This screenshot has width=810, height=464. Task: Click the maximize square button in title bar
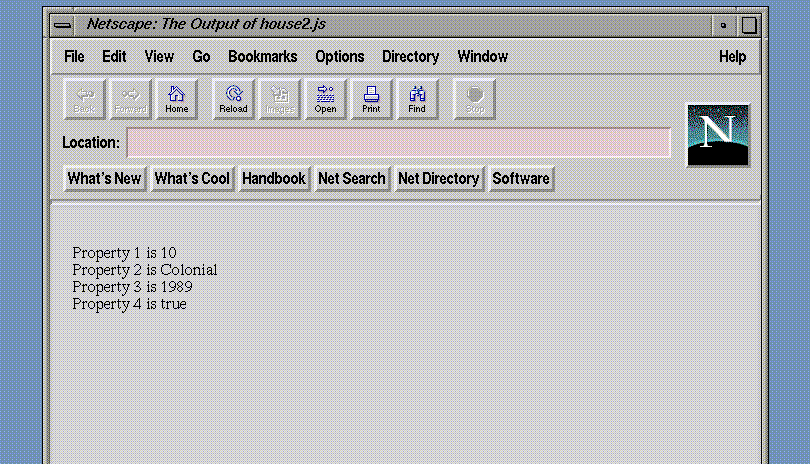point(749,25)
